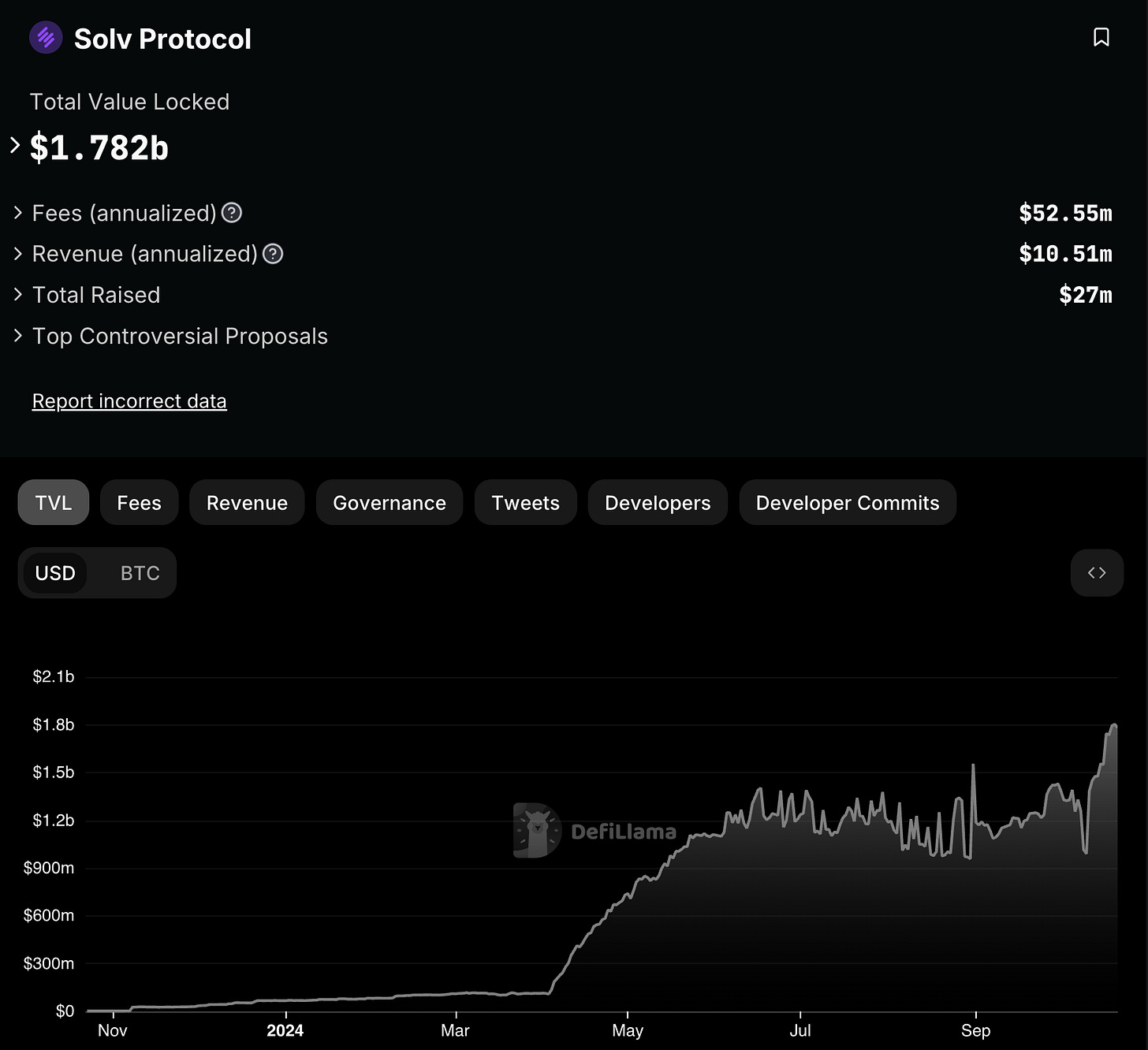Click the $27m total raised value

pyautogui.click(x=1086, y=295)
